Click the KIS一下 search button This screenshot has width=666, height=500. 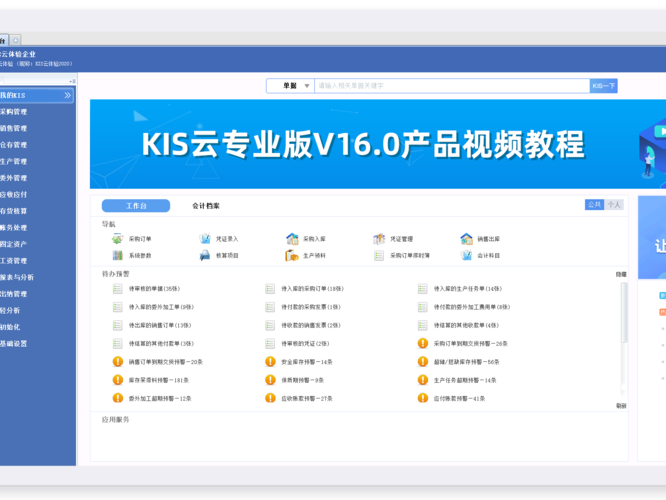pos(604,86)
